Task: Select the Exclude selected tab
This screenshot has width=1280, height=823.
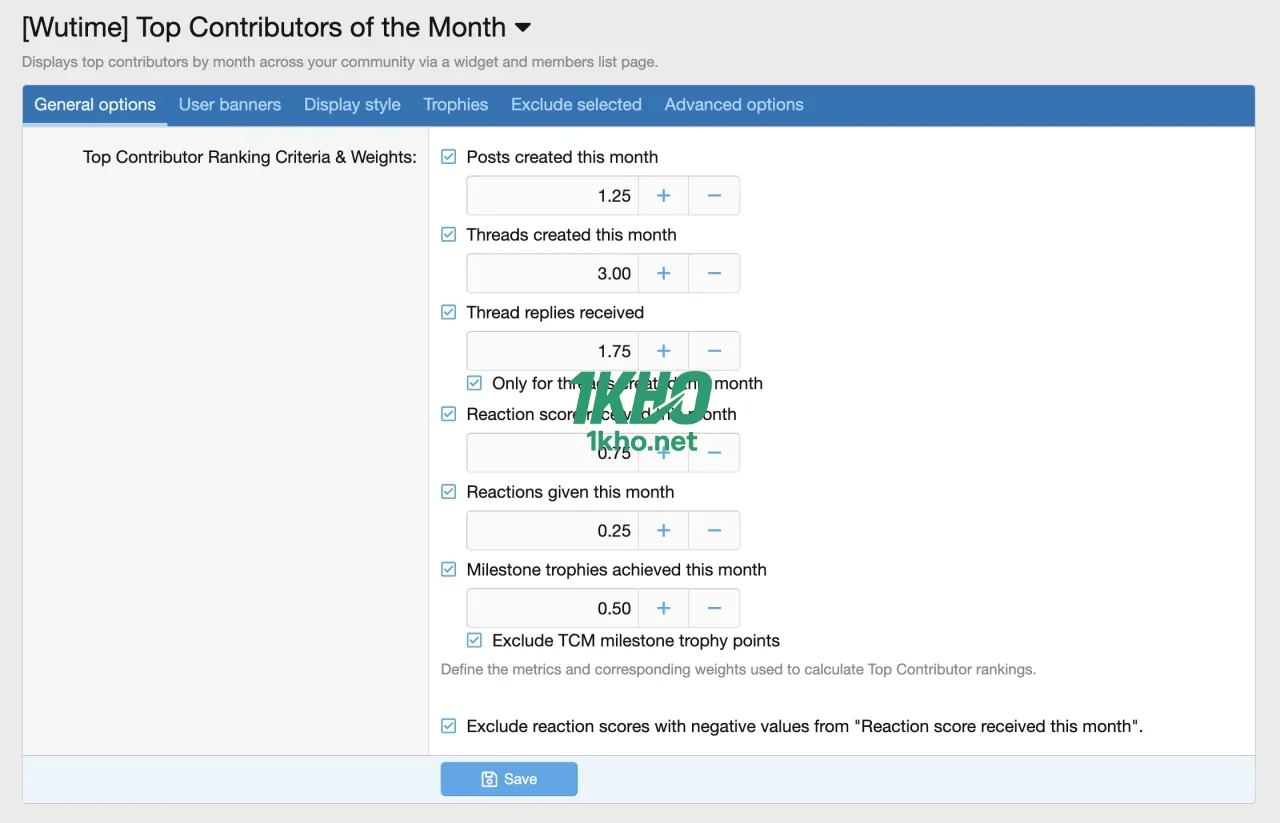Action: pos(576,104)
